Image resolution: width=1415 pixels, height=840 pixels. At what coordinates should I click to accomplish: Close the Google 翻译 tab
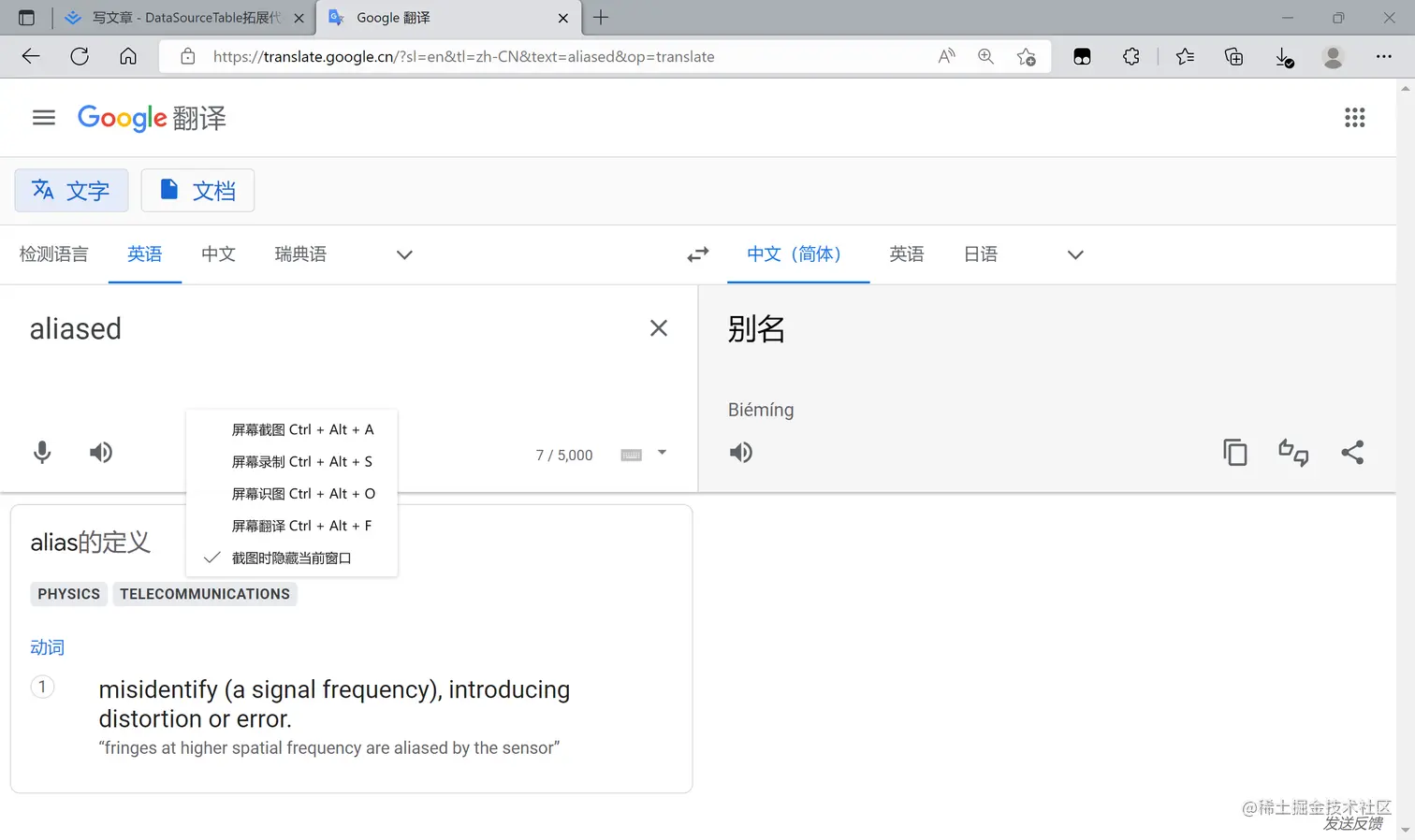[563, 18]
